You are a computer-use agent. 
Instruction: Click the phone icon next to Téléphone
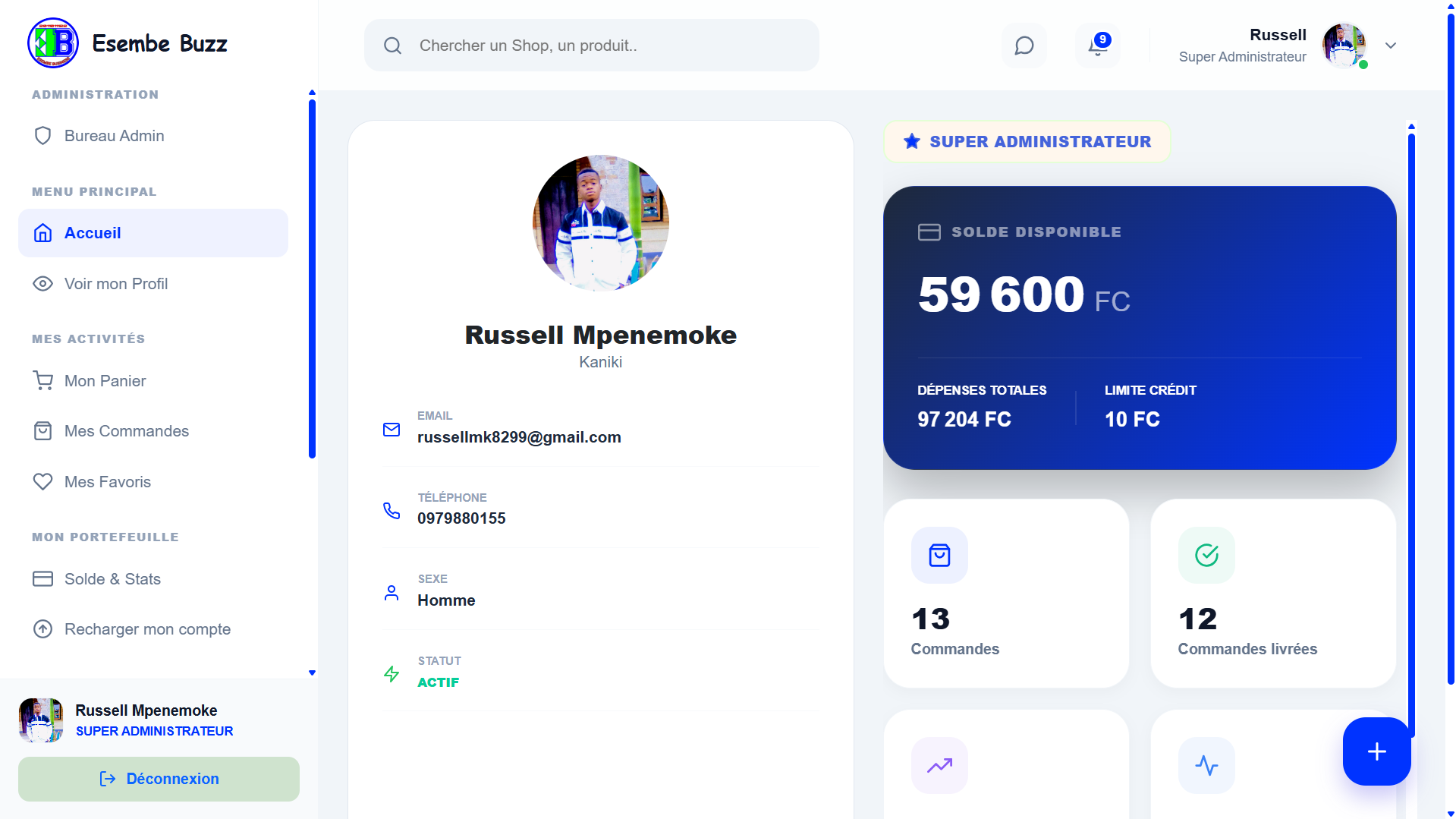(x=392, y=511)
